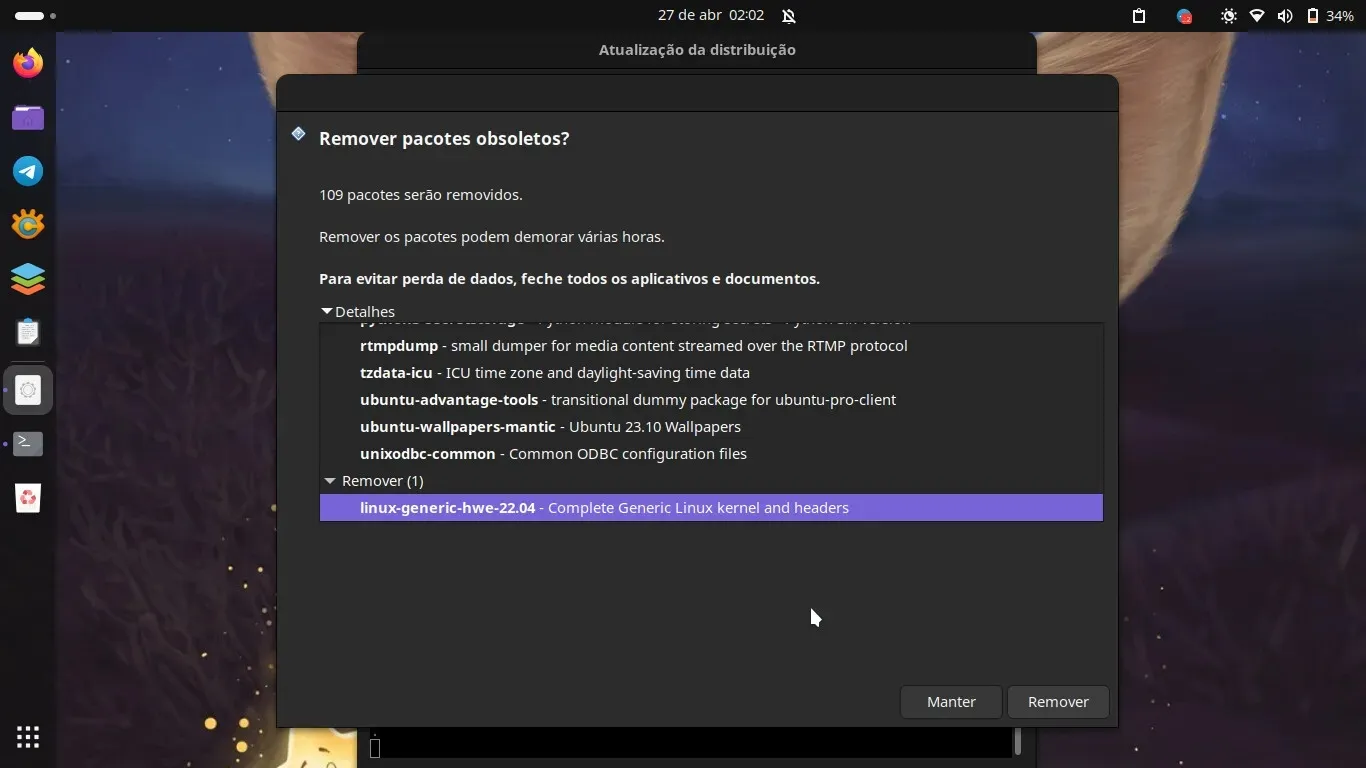This screenshot has height=768, width=1366.
Task: Toggle the notifications bell icon in top bar
Action: [789, 16]
